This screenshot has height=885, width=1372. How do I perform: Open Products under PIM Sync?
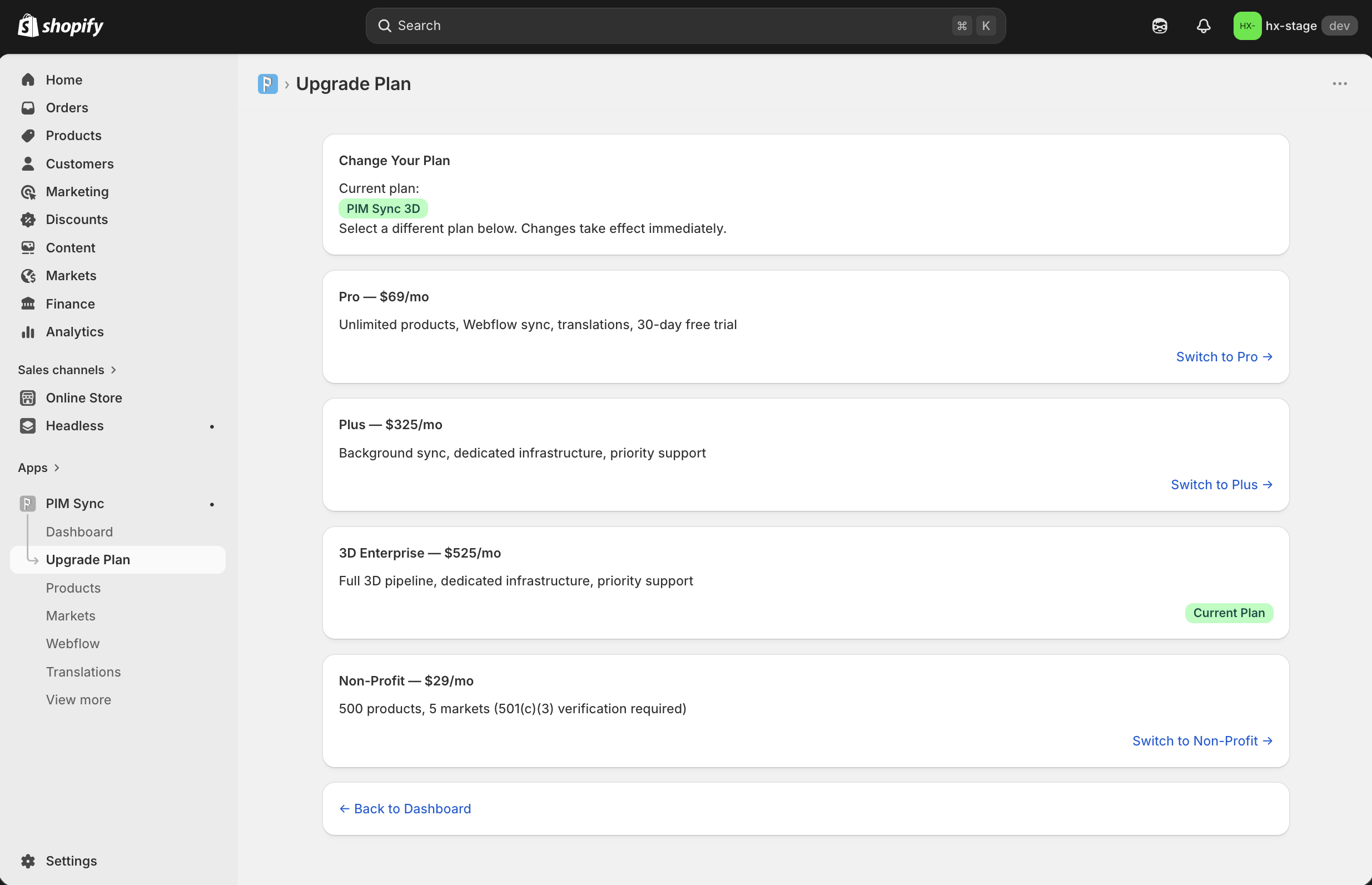coord(73,588)
